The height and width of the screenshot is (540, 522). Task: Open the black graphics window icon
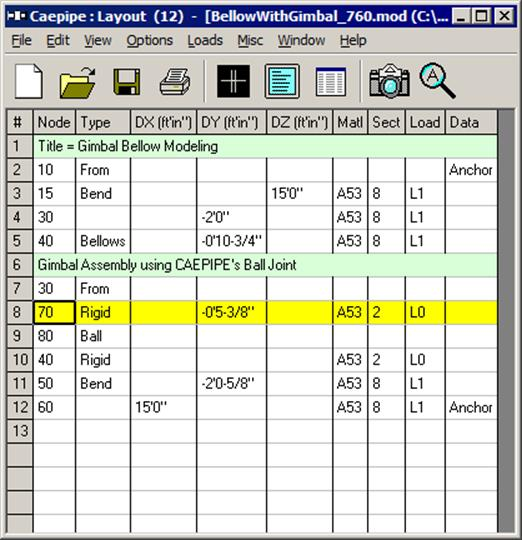[x=233, y=81]
